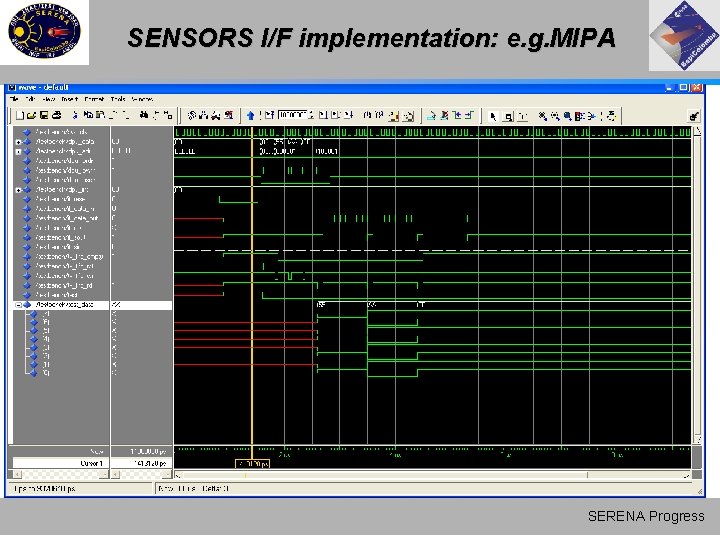720x540 pixels.
Task: Click the run length spinner arrows
Action: tap(311, 115)
